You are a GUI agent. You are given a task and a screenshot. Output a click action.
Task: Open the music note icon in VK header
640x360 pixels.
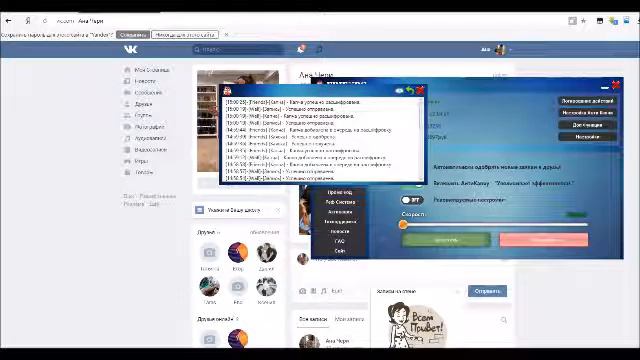pos(319,49)
